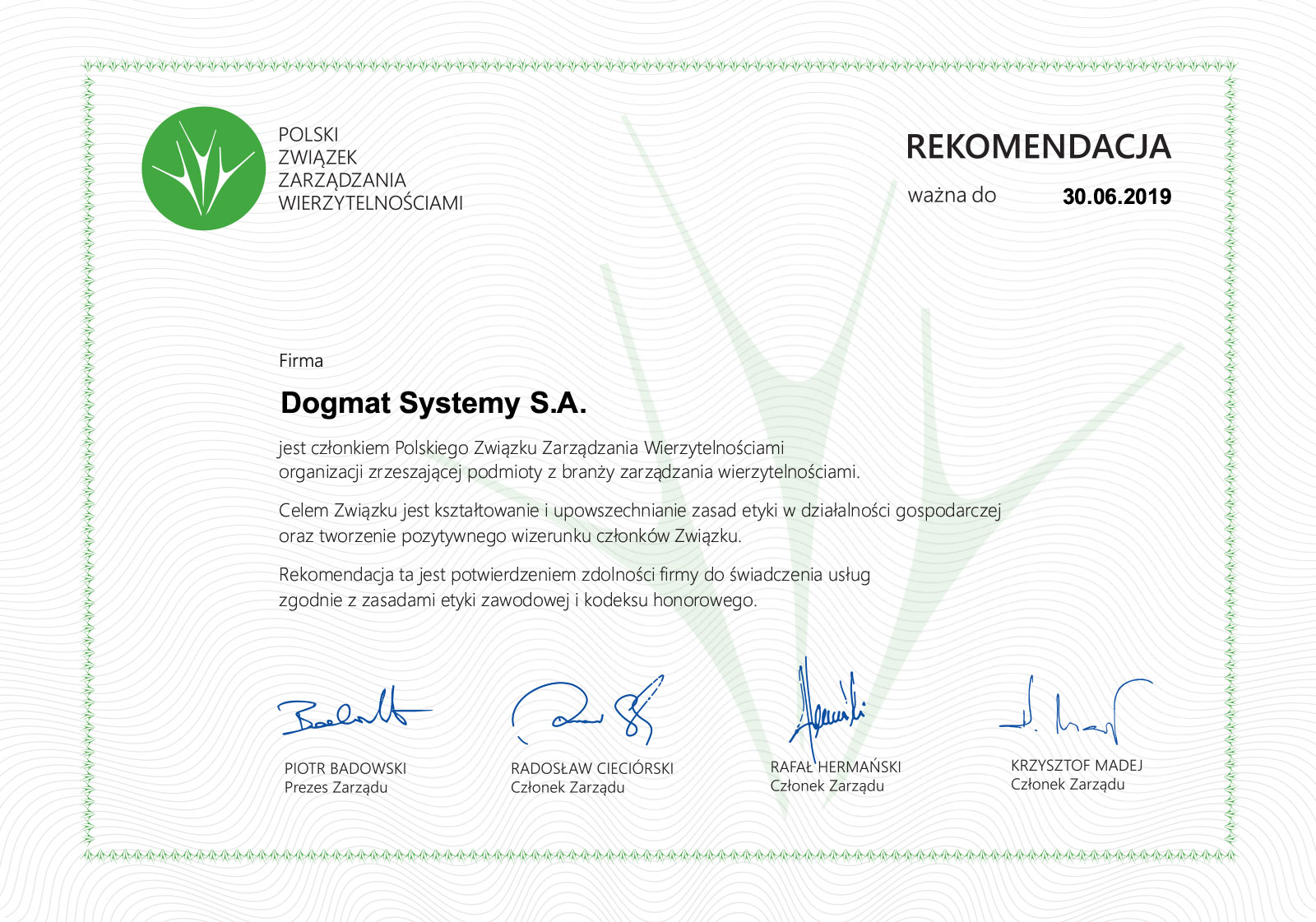Click Krzysztof Madej's signature

pos(1076,711)
